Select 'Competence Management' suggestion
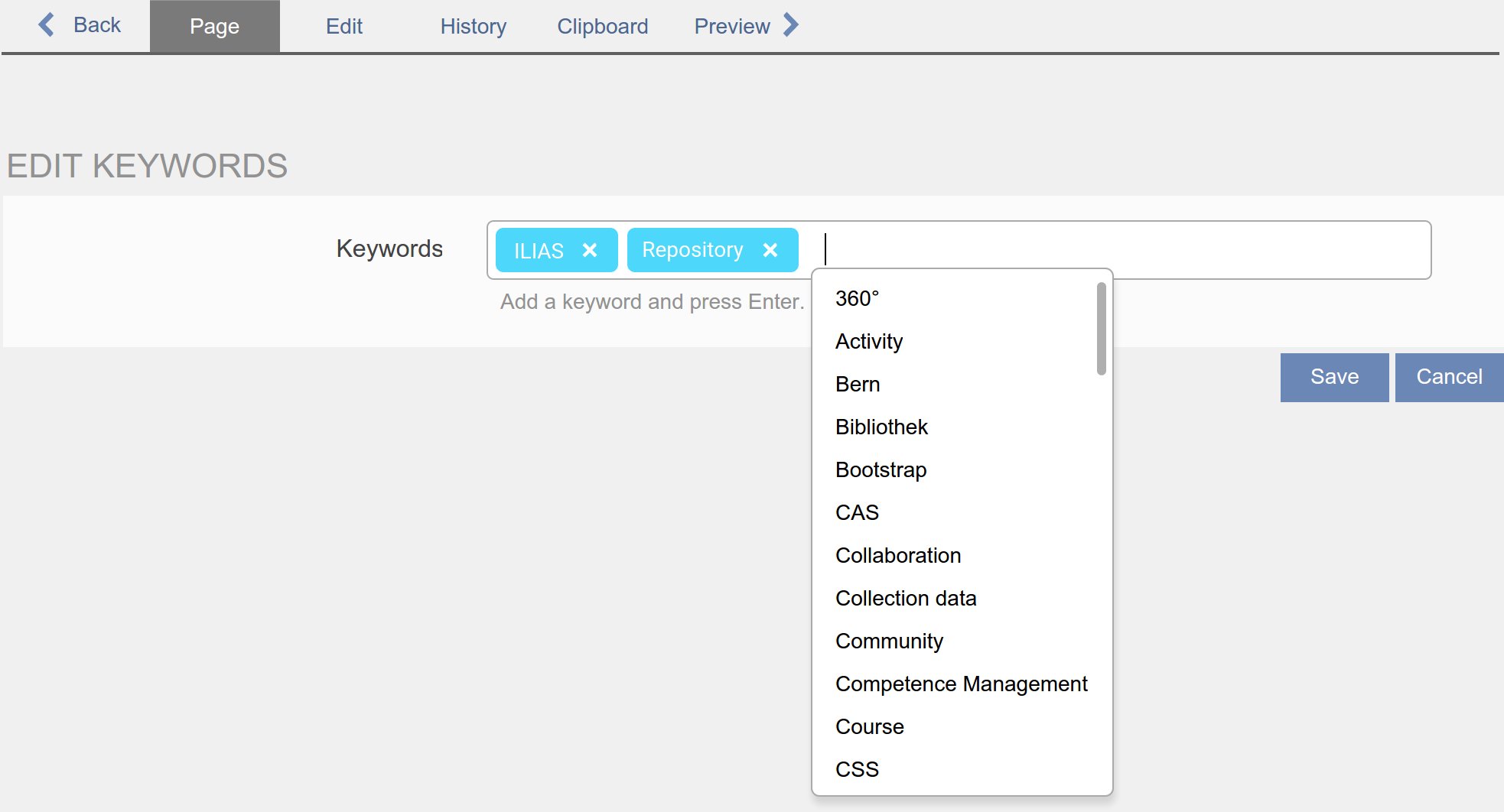 (x=961, y=684)
